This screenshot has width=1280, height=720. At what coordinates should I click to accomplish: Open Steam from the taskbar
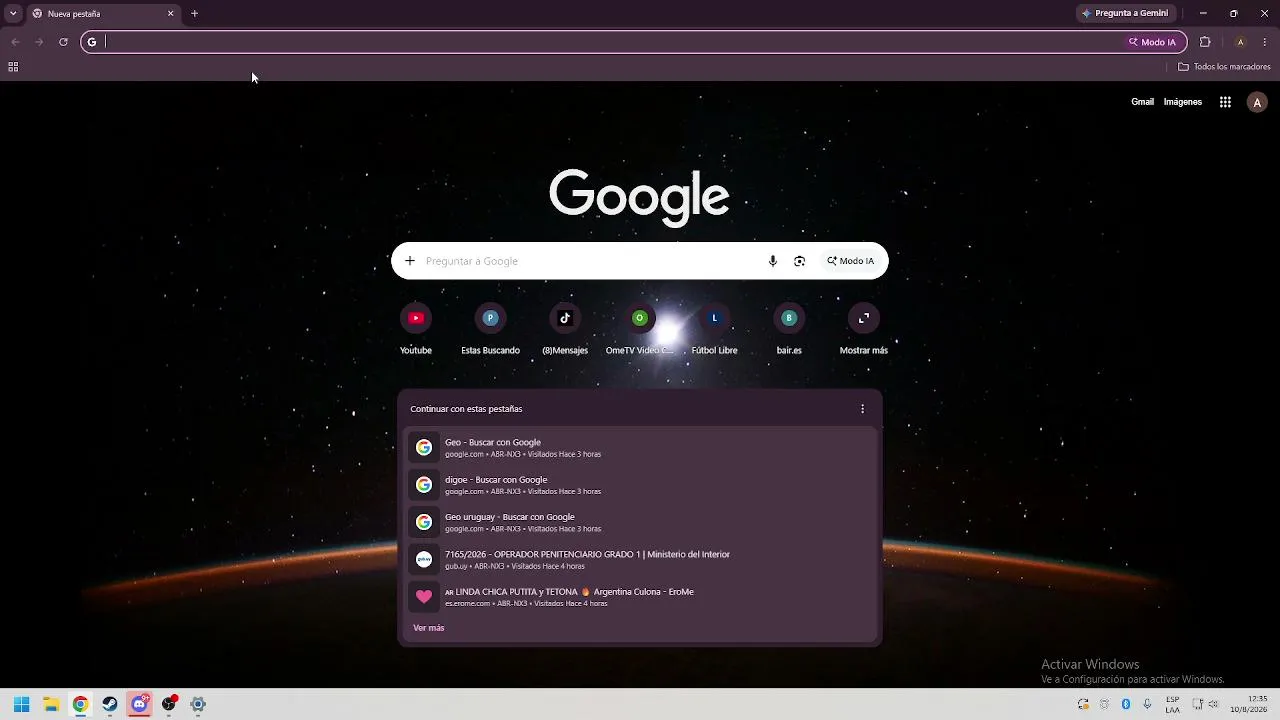tap(110, 704)
